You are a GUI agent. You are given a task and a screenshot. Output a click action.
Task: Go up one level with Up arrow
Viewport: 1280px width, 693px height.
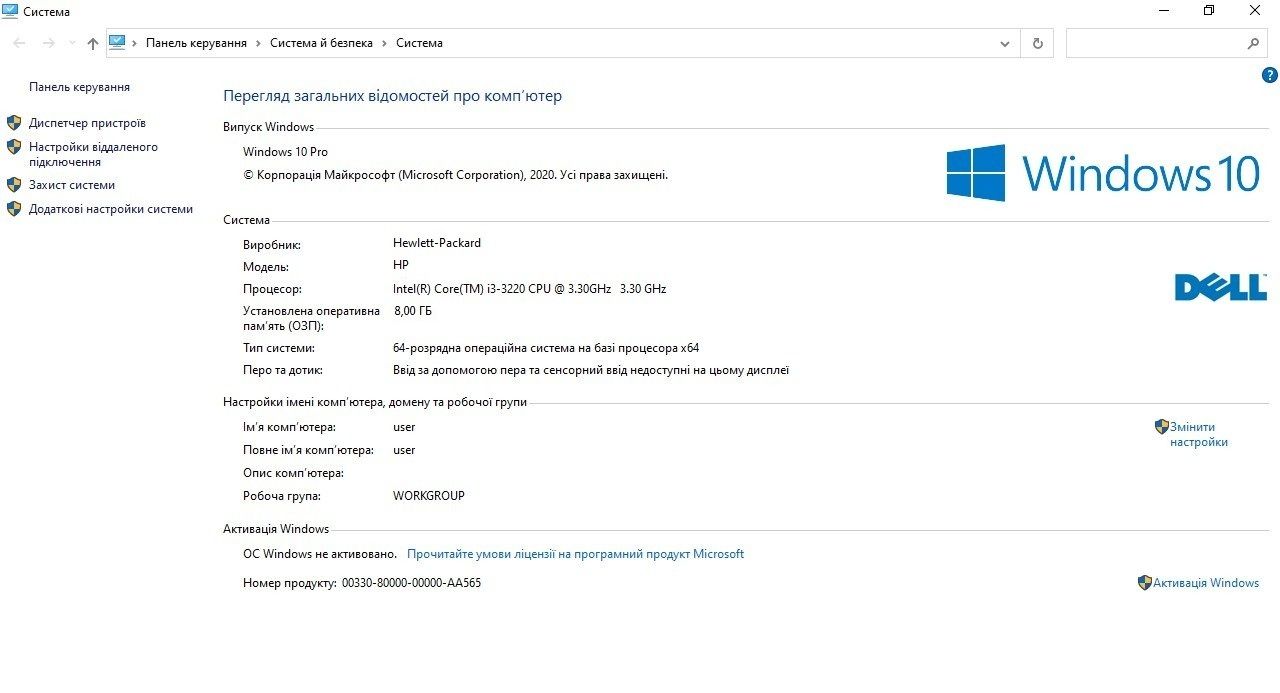93,43
